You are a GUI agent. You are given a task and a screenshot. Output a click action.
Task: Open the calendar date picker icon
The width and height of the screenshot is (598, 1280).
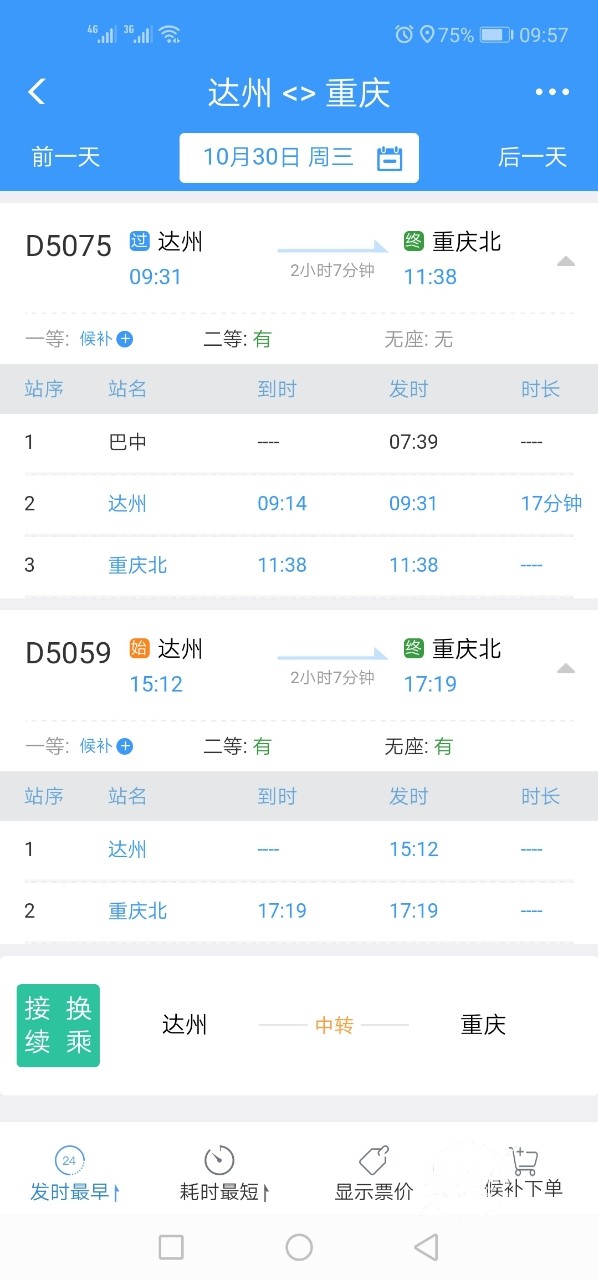389,158
